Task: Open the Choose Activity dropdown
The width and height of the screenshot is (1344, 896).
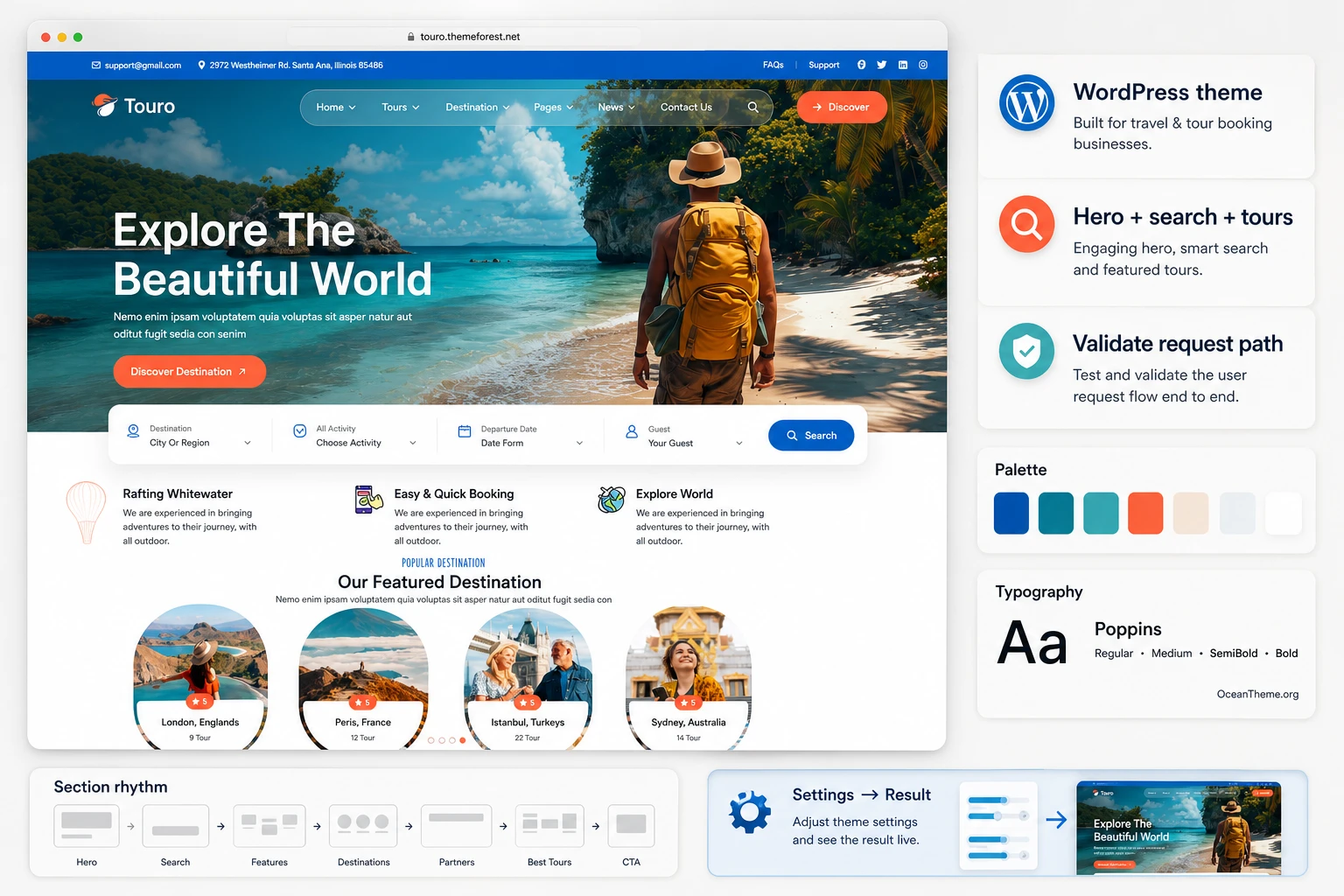Action: (x=366, y=443)
